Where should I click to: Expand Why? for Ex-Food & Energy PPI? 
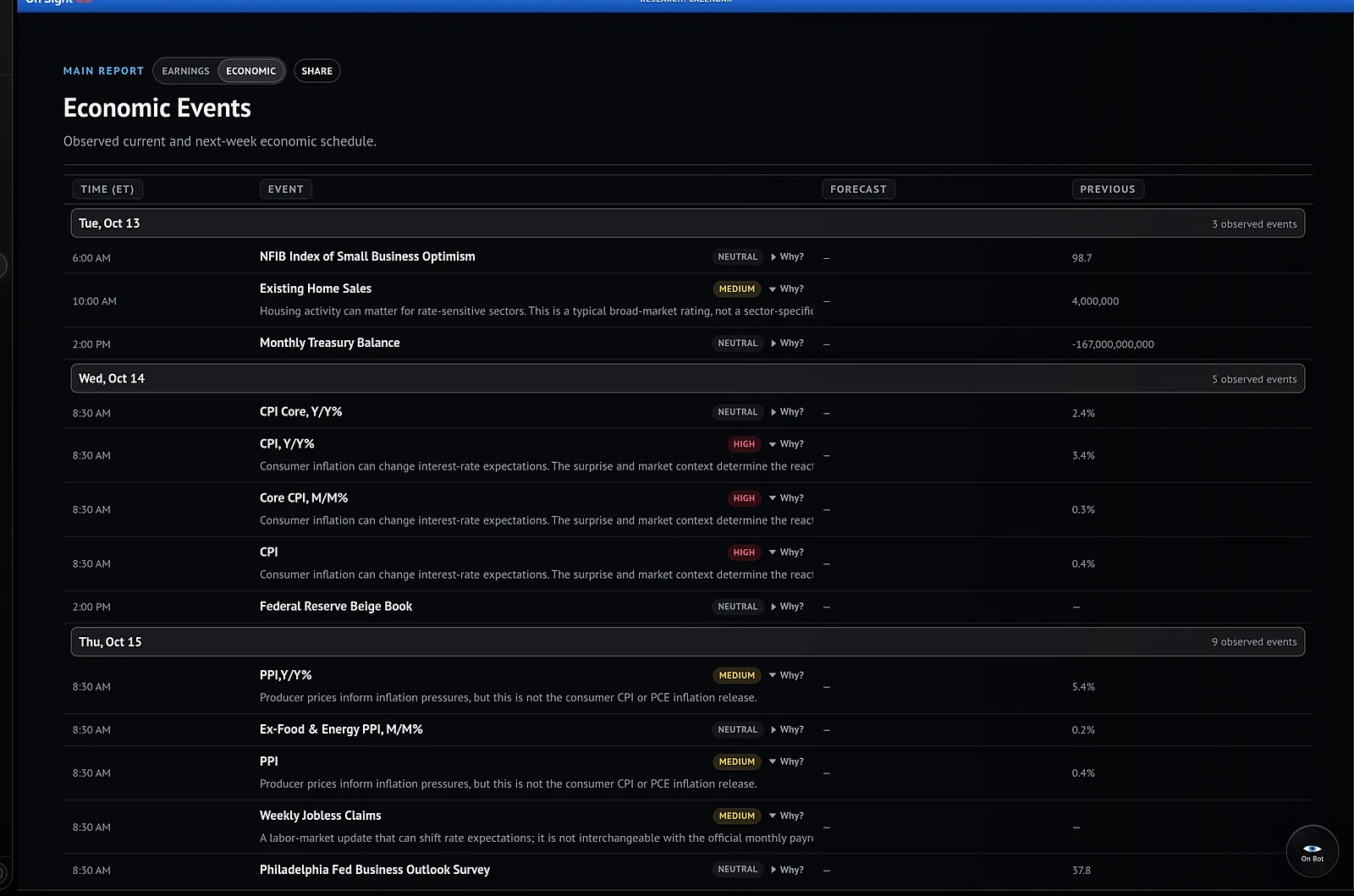(x=787, y=729)
